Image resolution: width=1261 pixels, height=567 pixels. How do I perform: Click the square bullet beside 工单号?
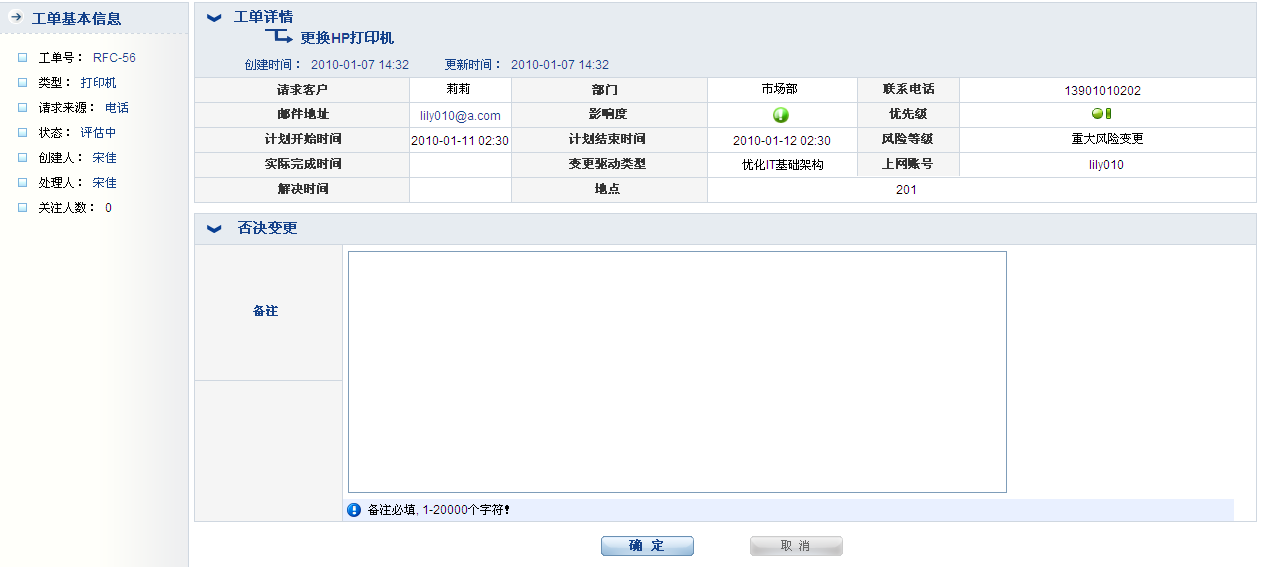click(x=23, y=58)
